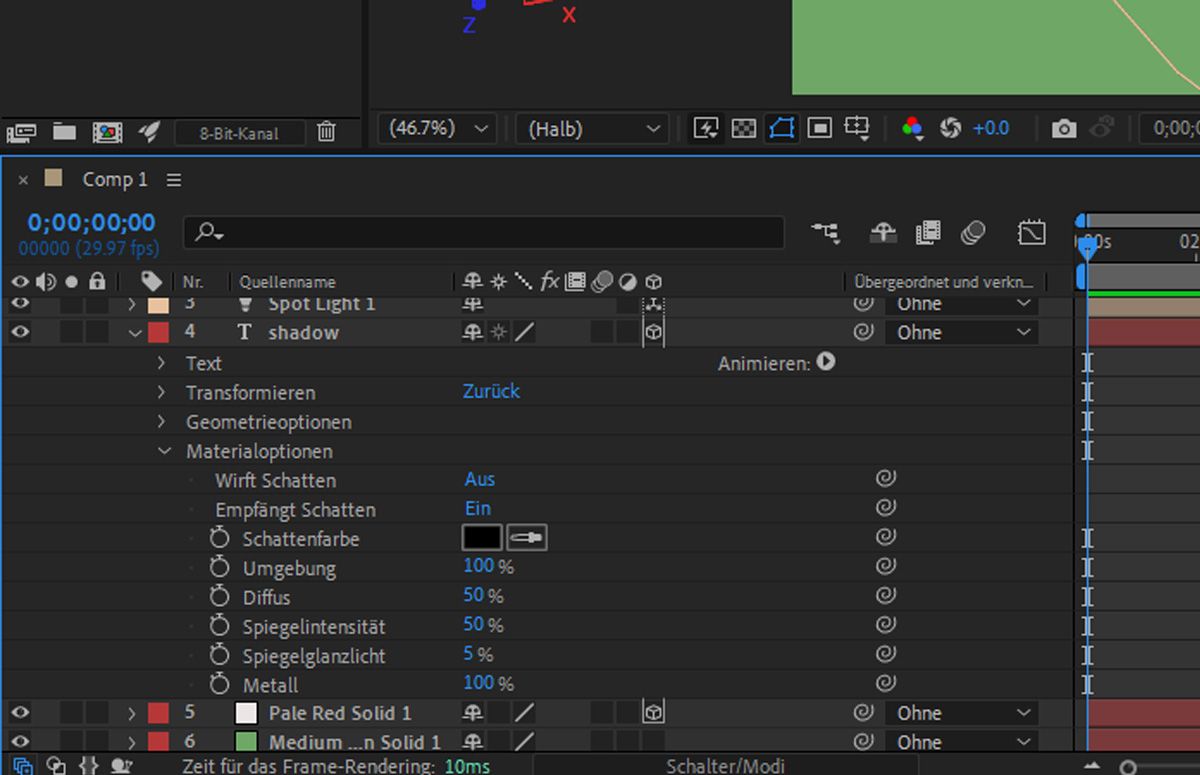Show the Region of Interest tool
The image size is (1200, 775).
tap(818, 128)
